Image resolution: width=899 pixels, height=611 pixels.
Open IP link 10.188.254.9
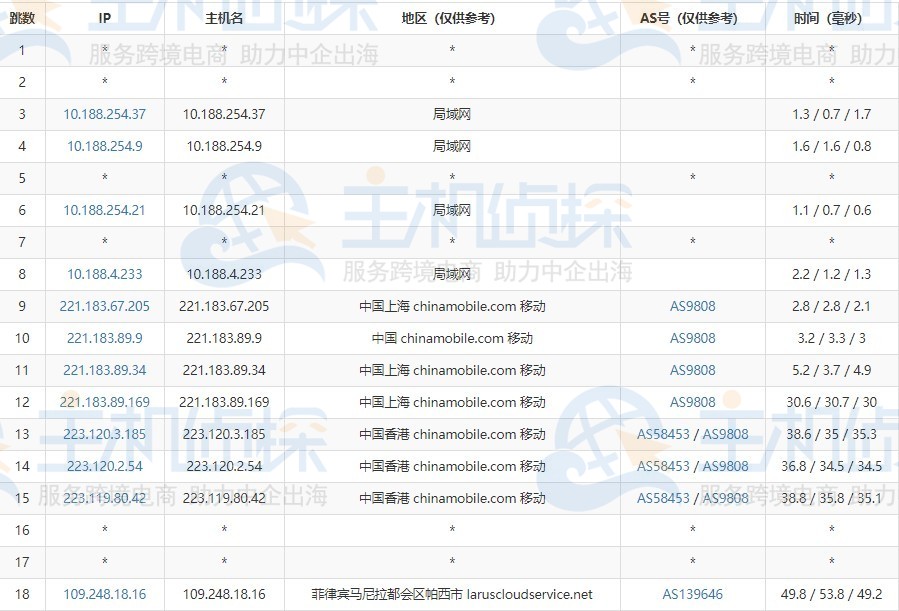tap(104, 146)
